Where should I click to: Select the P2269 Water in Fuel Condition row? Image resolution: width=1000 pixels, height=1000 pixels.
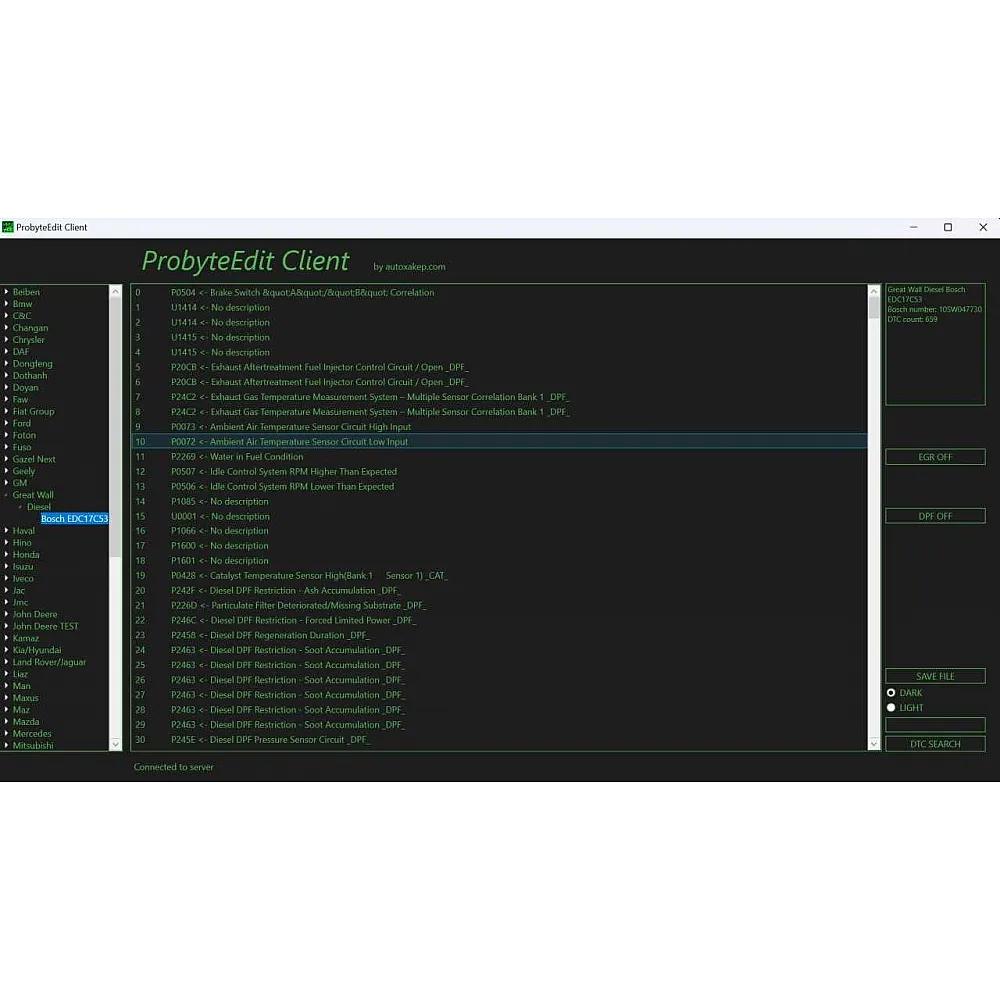pos(500,457)
